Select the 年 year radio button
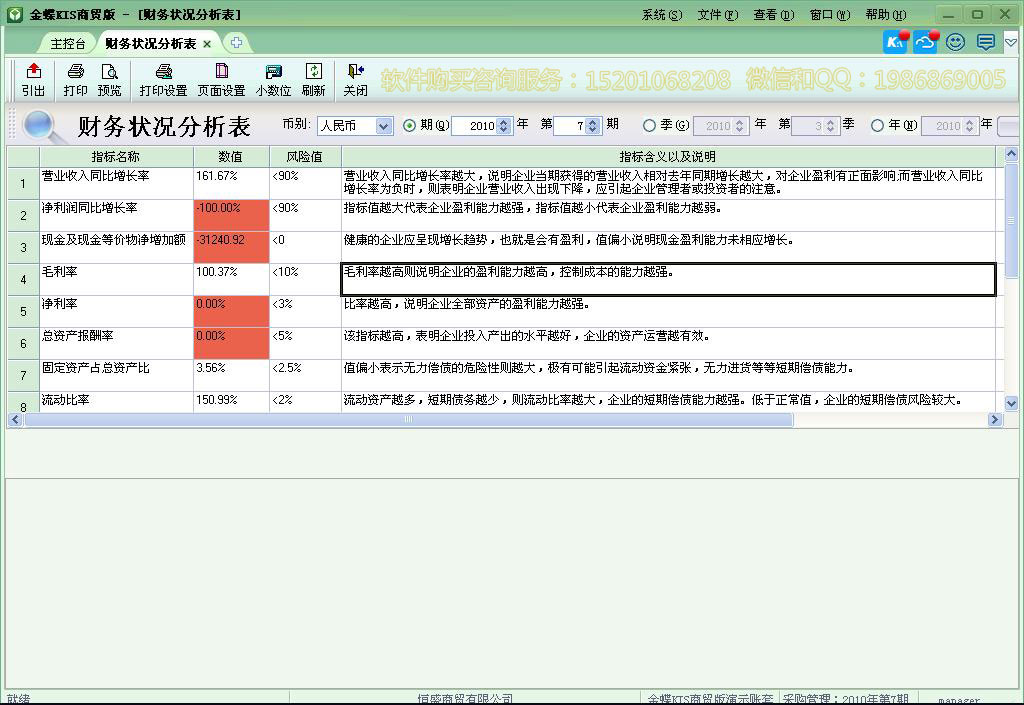The width and height of the screenshot is (1024, 705). point(878,126)
